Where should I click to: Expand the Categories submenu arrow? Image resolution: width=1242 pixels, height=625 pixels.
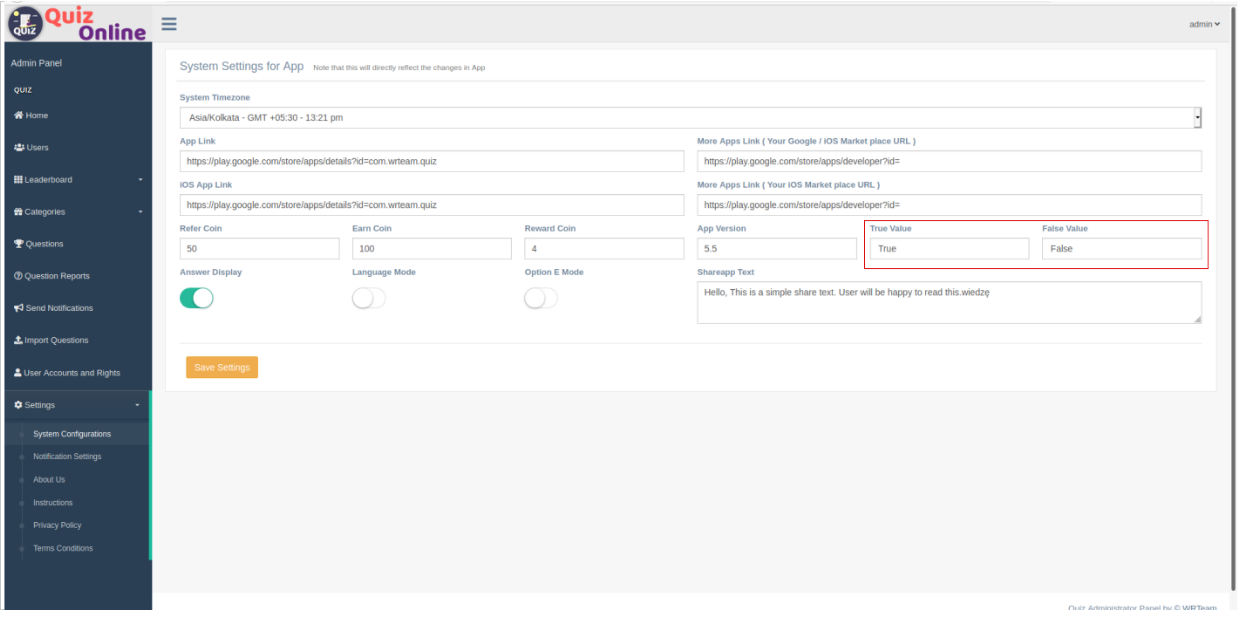[140, 212]
